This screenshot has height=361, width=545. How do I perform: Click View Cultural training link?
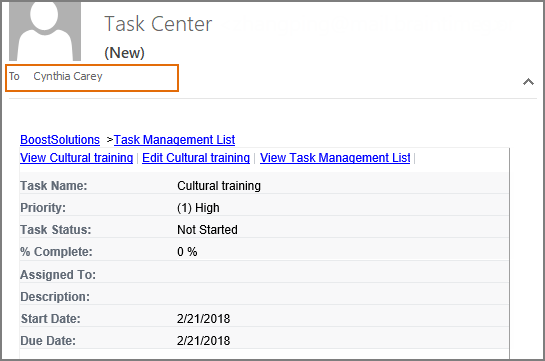coord(76,158)
